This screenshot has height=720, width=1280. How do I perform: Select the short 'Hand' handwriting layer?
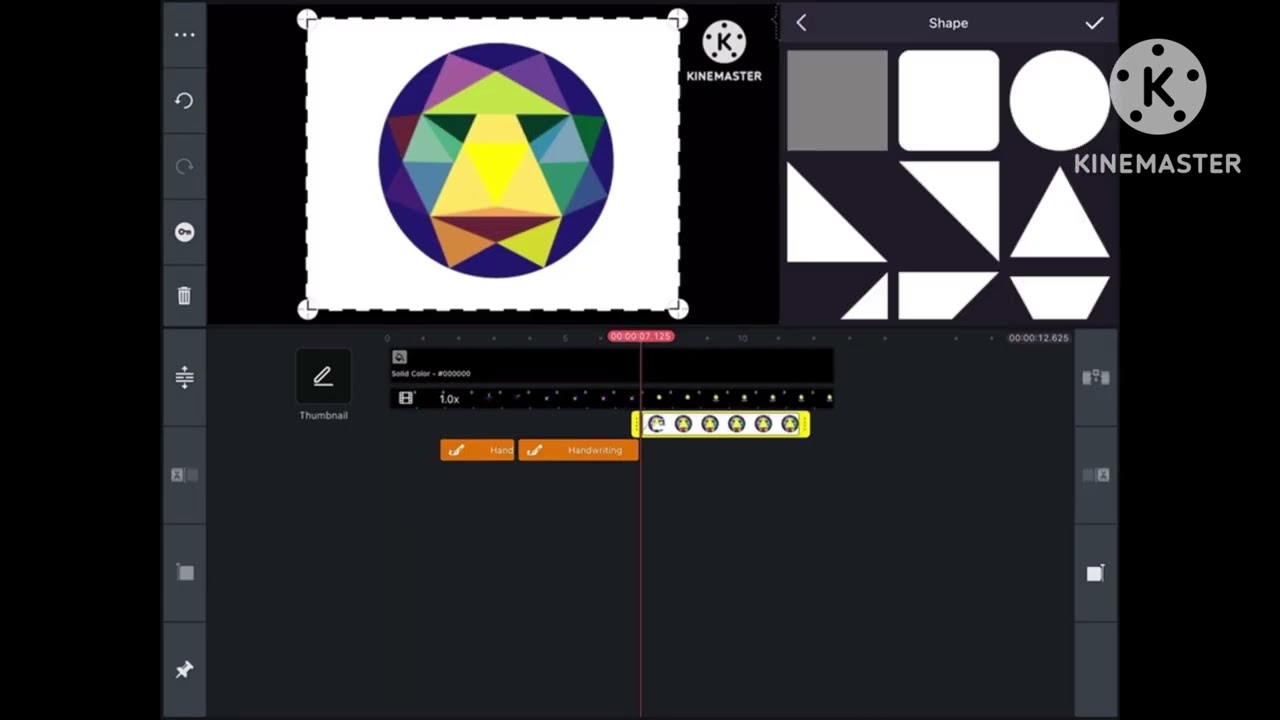pos(477,450)
